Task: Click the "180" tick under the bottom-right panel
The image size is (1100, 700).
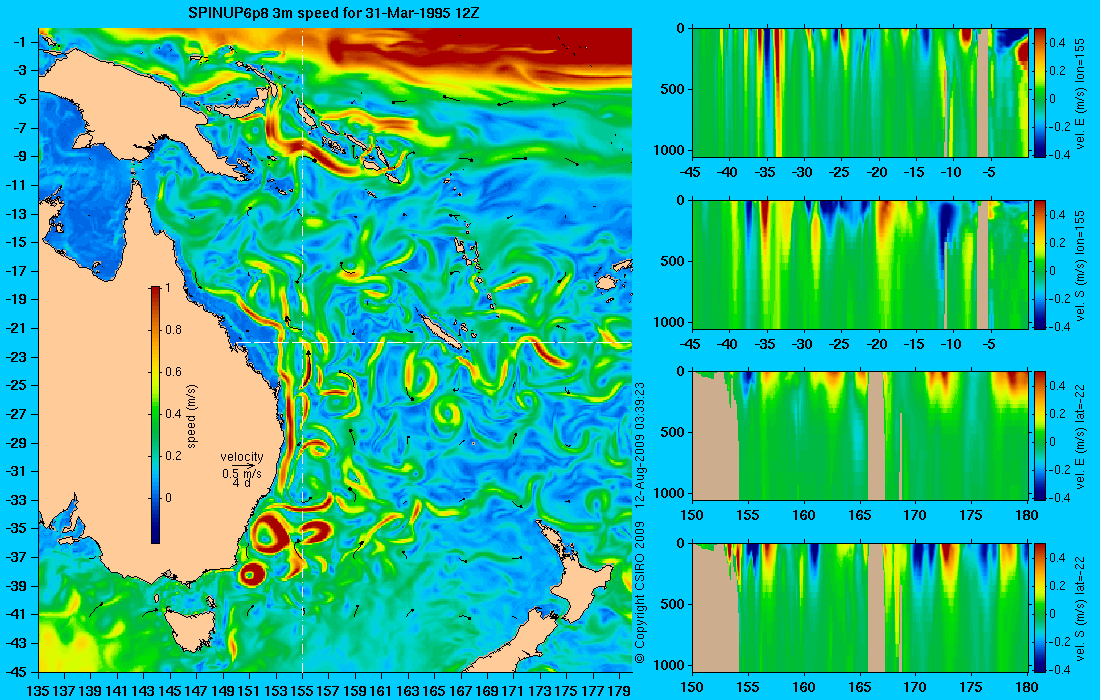Action: [1027, 687]
